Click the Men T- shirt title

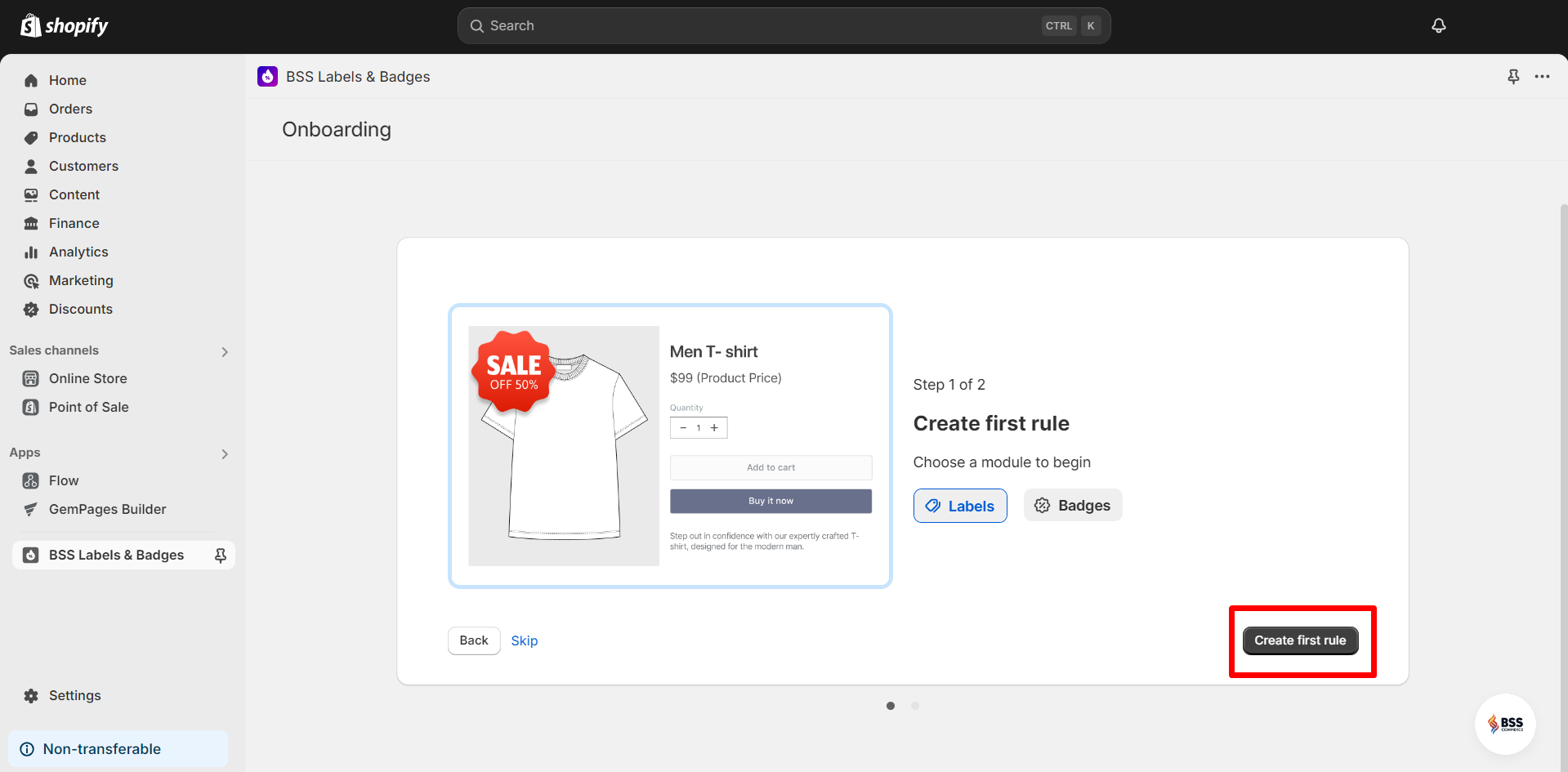click(x=714, y=351)
